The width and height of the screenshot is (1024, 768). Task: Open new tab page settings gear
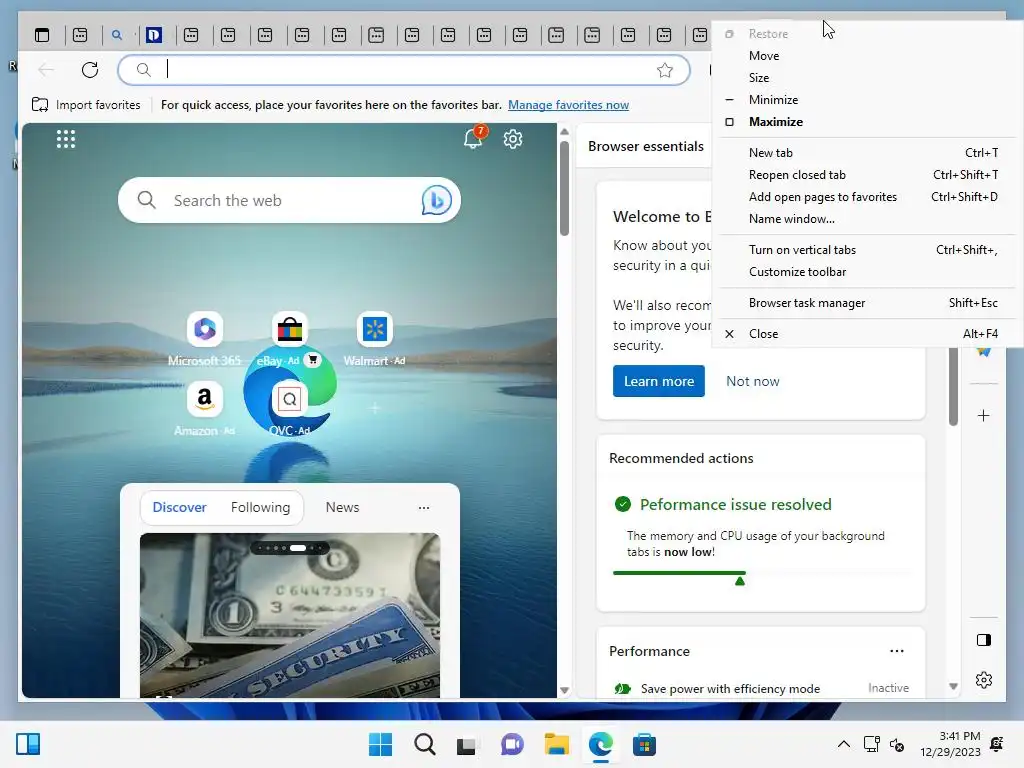513,138
